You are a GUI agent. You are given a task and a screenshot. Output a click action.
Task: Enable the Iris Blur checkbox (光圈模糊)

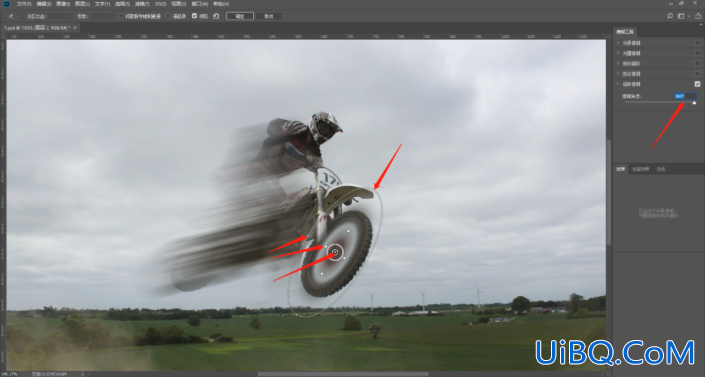pos(697,53)
